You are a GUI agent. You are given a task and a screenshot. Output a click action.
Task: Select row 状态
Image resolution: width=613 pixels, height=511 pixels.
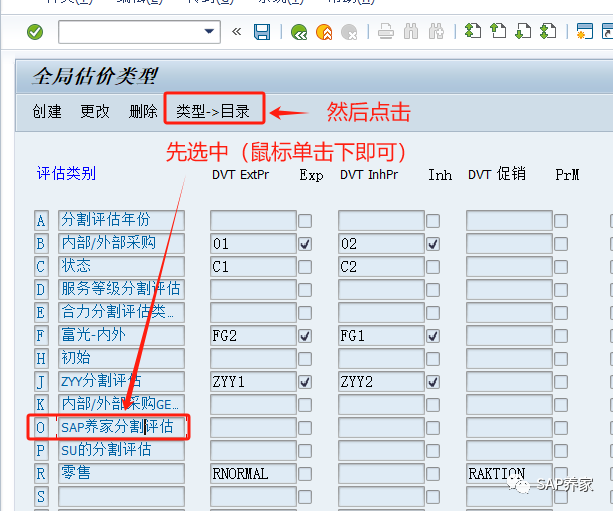[x=122, y=267]
